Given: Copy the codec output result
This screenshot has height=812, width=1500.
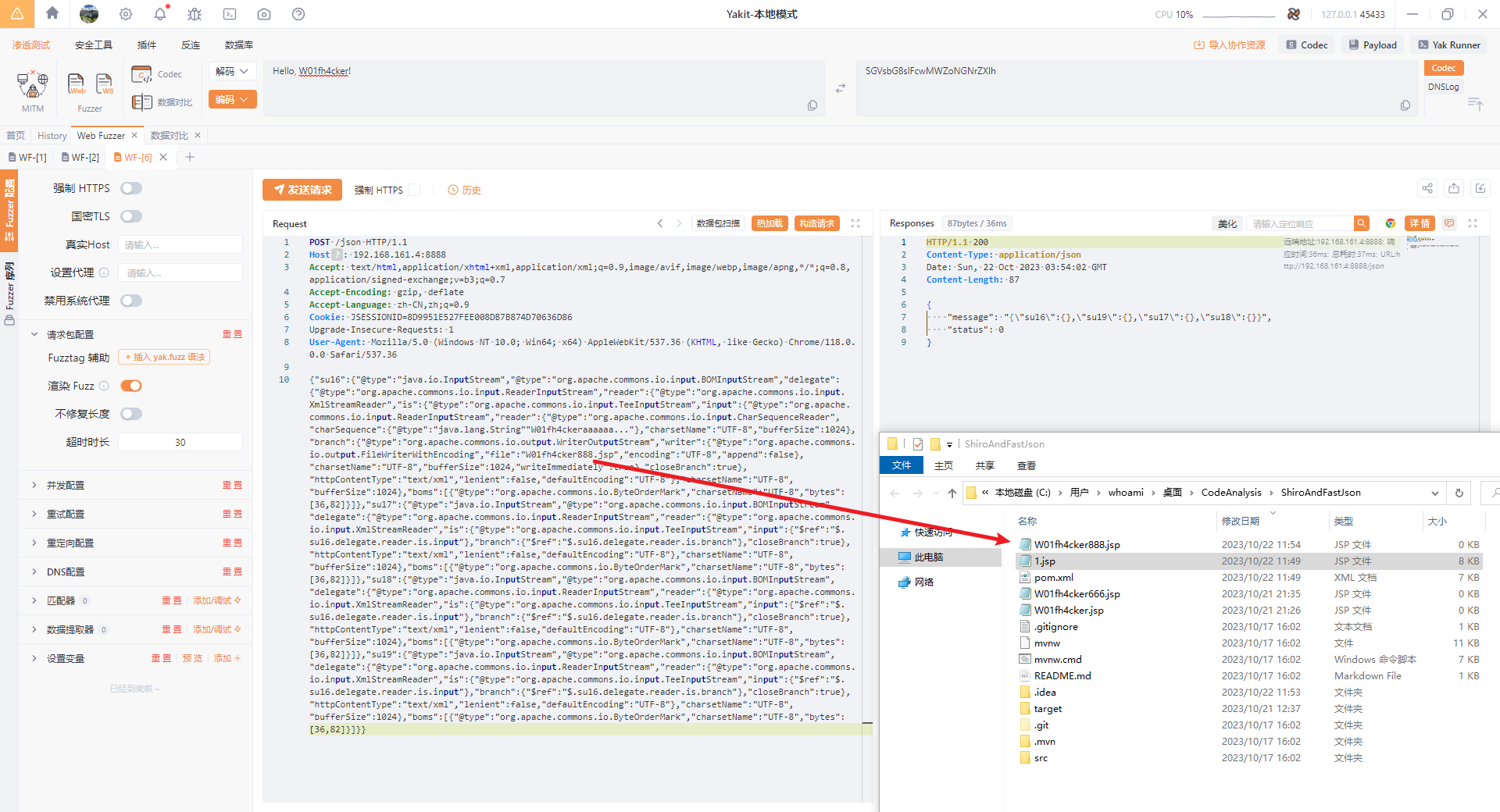Looking at the screenshot, I should point(1405,105).
